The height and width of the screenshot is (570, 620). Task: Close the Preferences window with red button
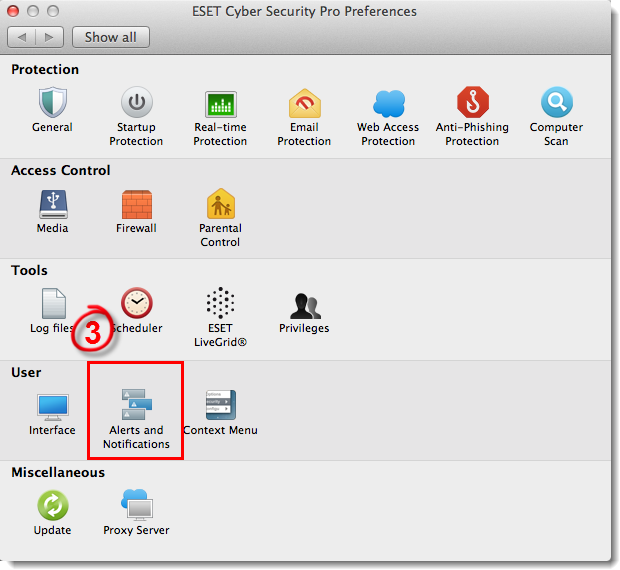point(13,11)
